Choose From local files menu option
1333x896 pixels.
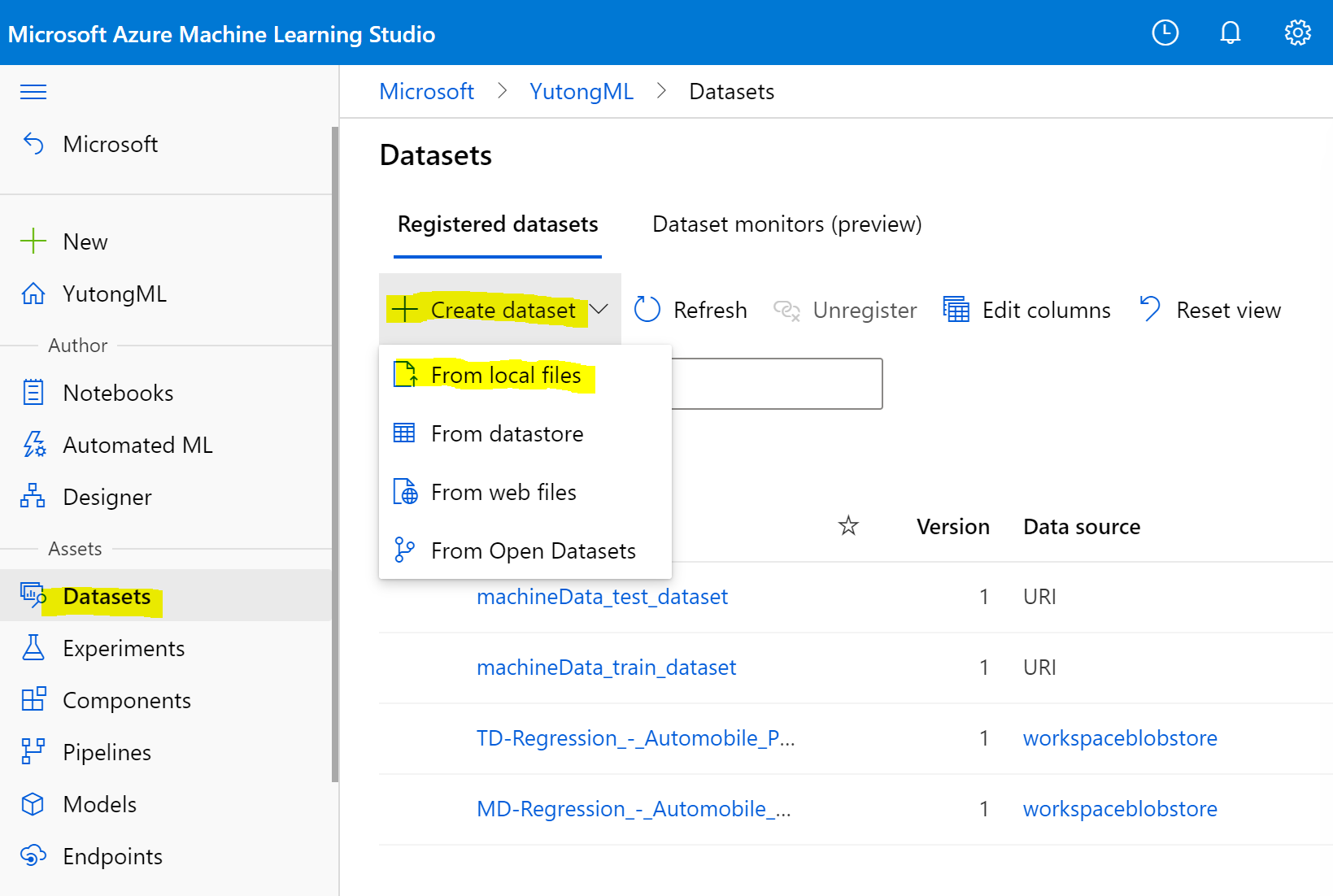coord(525,375)
